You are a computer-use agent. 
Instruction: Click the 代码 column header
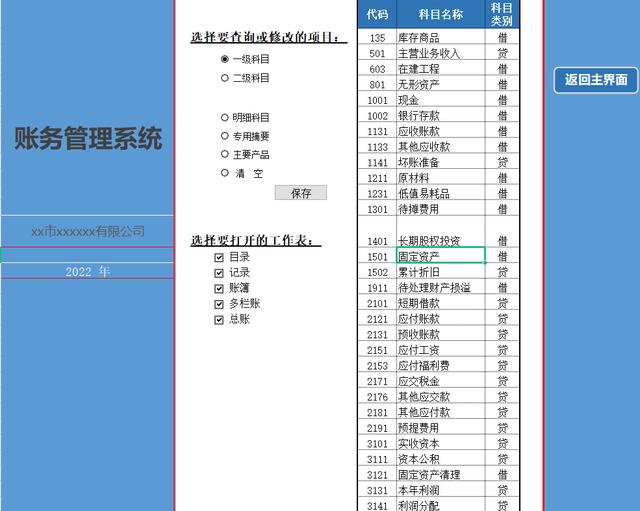coord(377,14)
